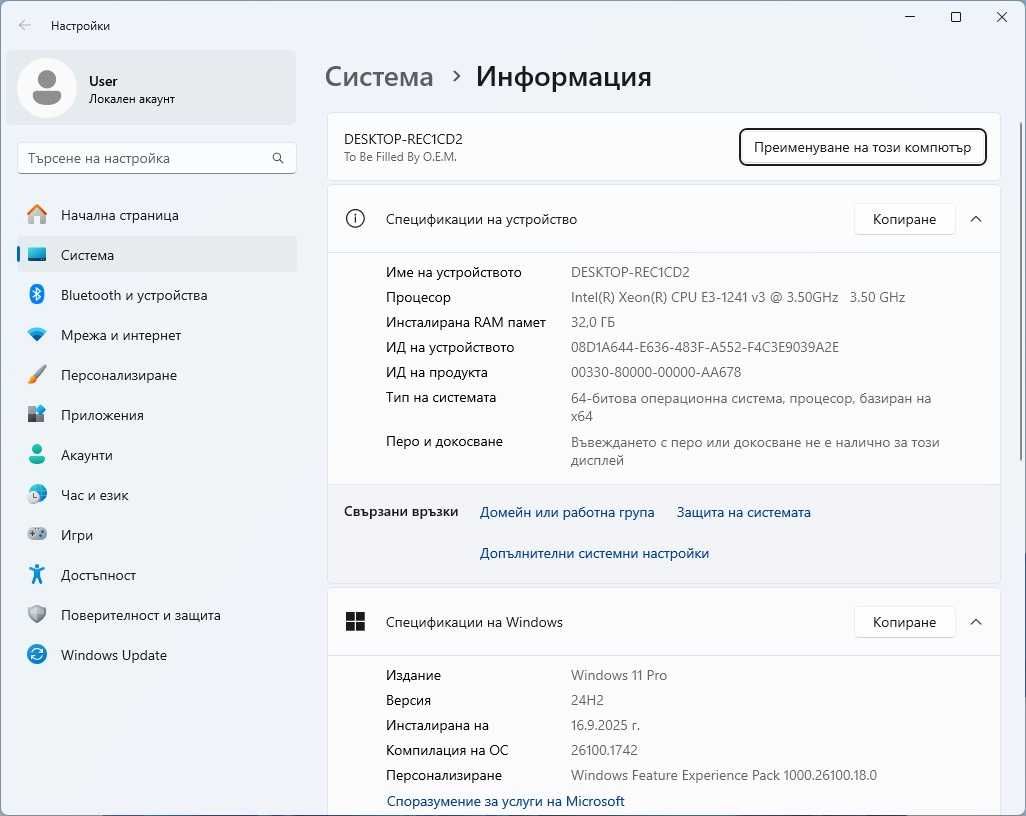Go to Мрежа и интернет settings

tap(157, 335)
